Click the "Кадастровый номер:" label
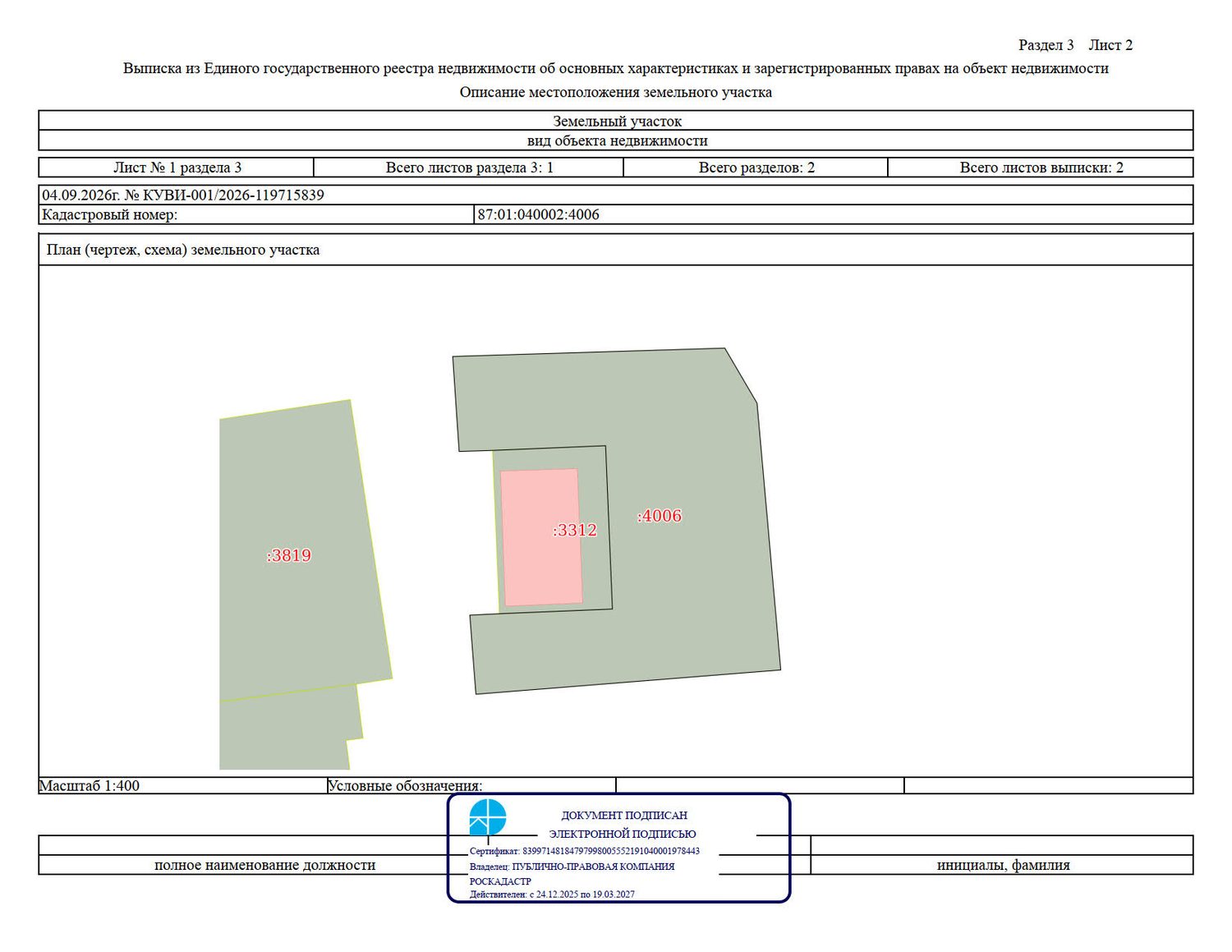The width and height of the screenshot is (1232, 952). [x=109, y=215]
